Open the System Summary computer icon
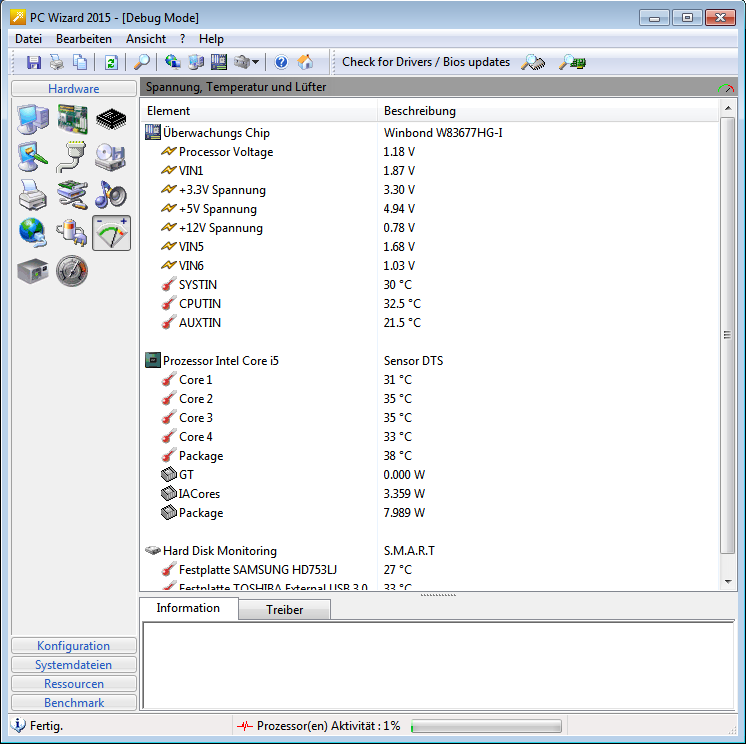This screenshot has width=748, height=744. click(33, 119)
